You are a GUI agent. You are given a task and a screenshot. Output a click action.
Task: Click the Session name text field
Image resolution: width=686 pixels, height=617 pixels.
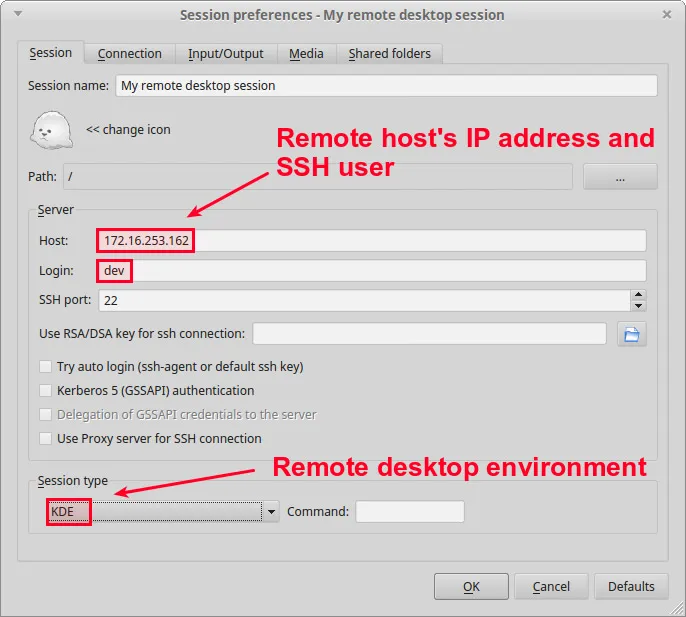(x=386, y=86)
